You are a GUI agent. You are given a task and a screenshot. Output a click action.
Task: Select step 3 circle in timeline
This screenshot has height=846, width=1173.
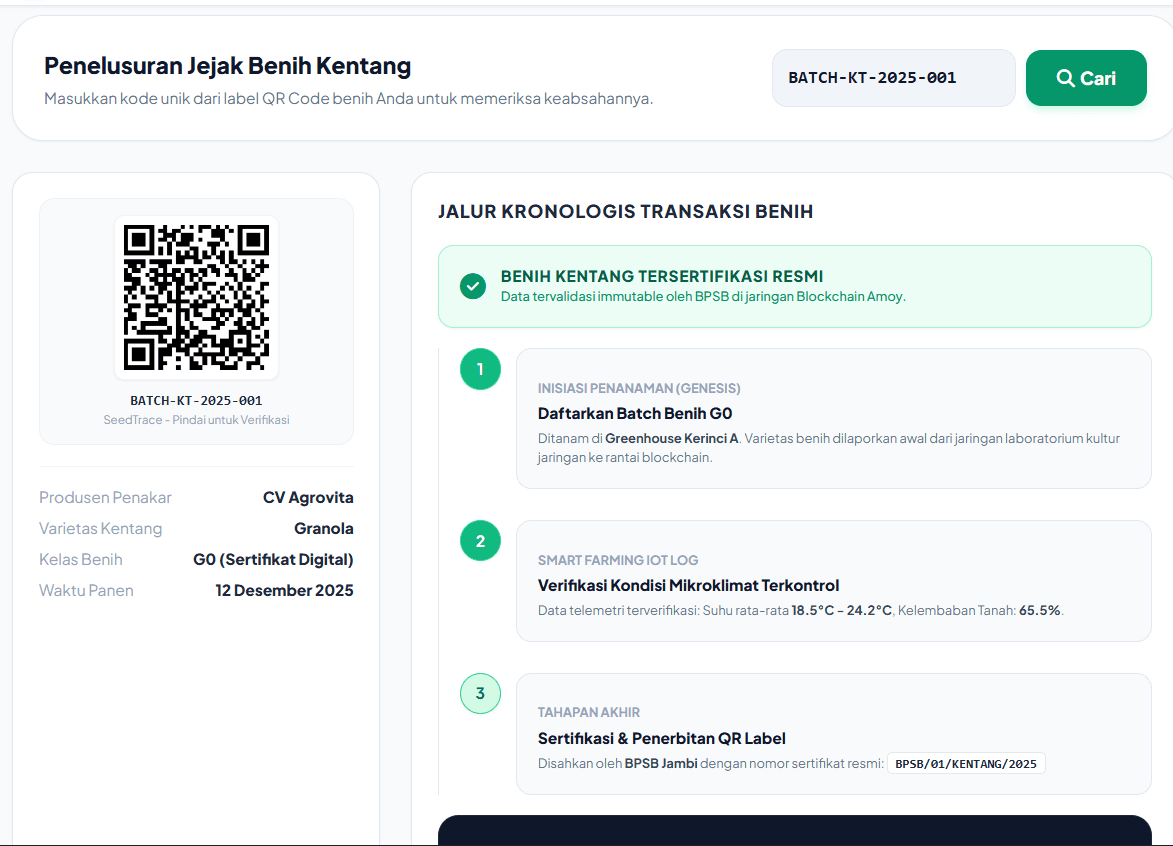480,693
